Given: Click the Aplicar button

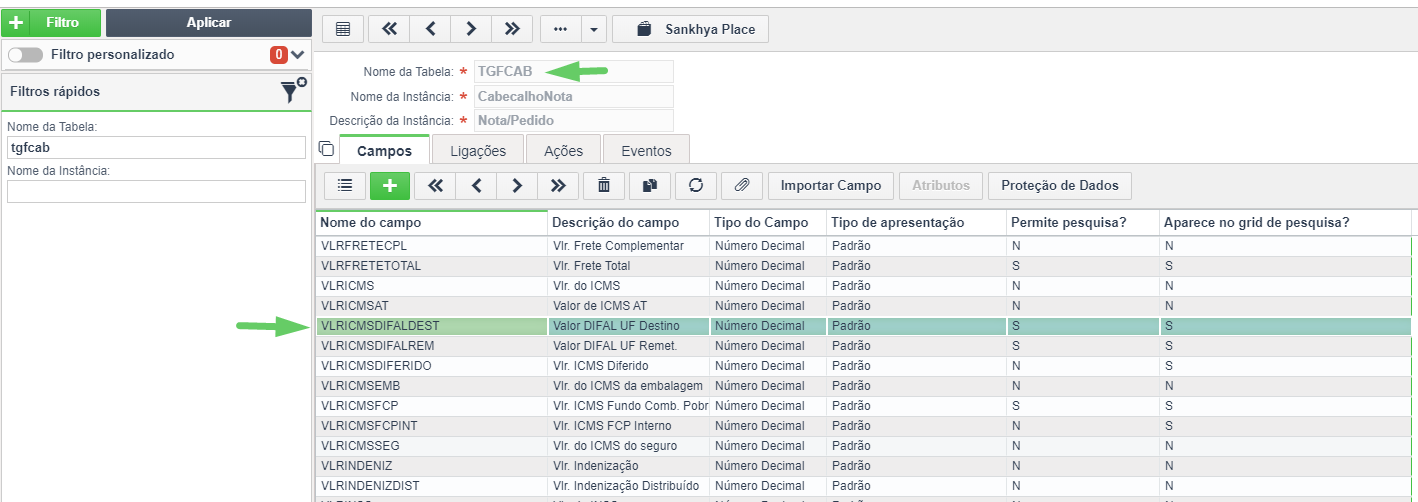Looking at the screenshot, I should point(208,22).
